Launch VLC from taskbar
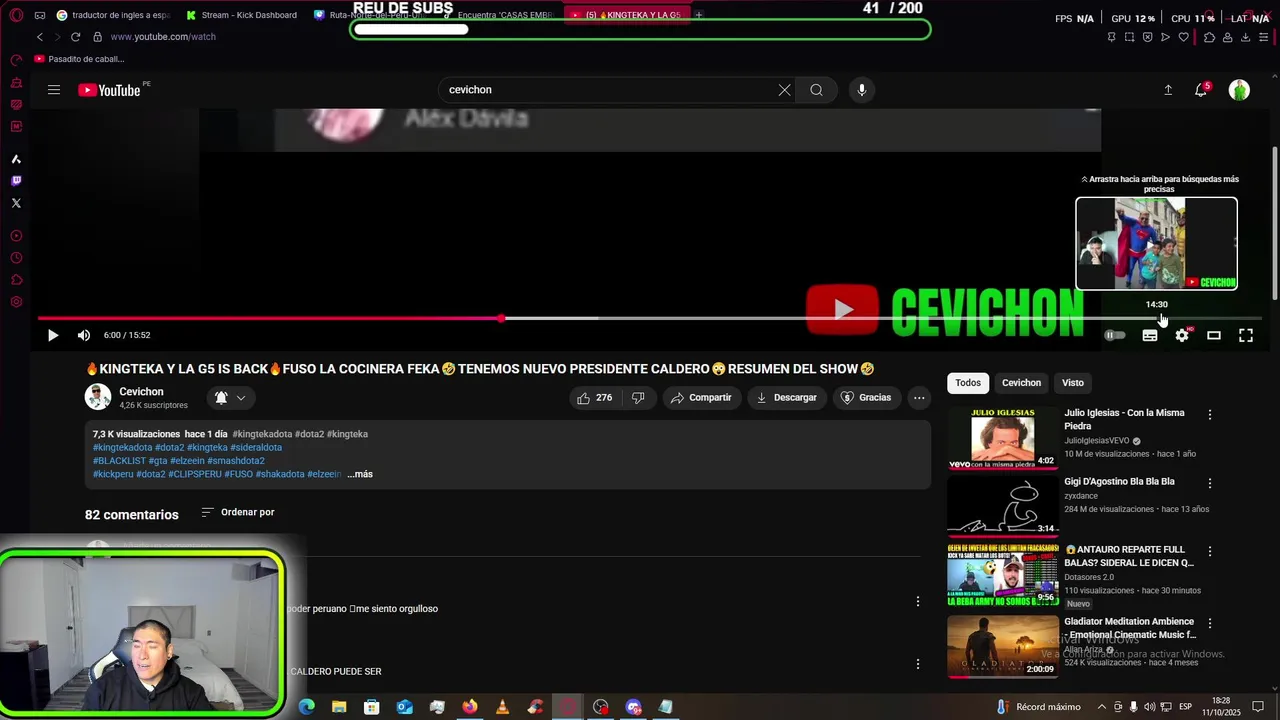1280x720 pixels. tap(502, 707)
